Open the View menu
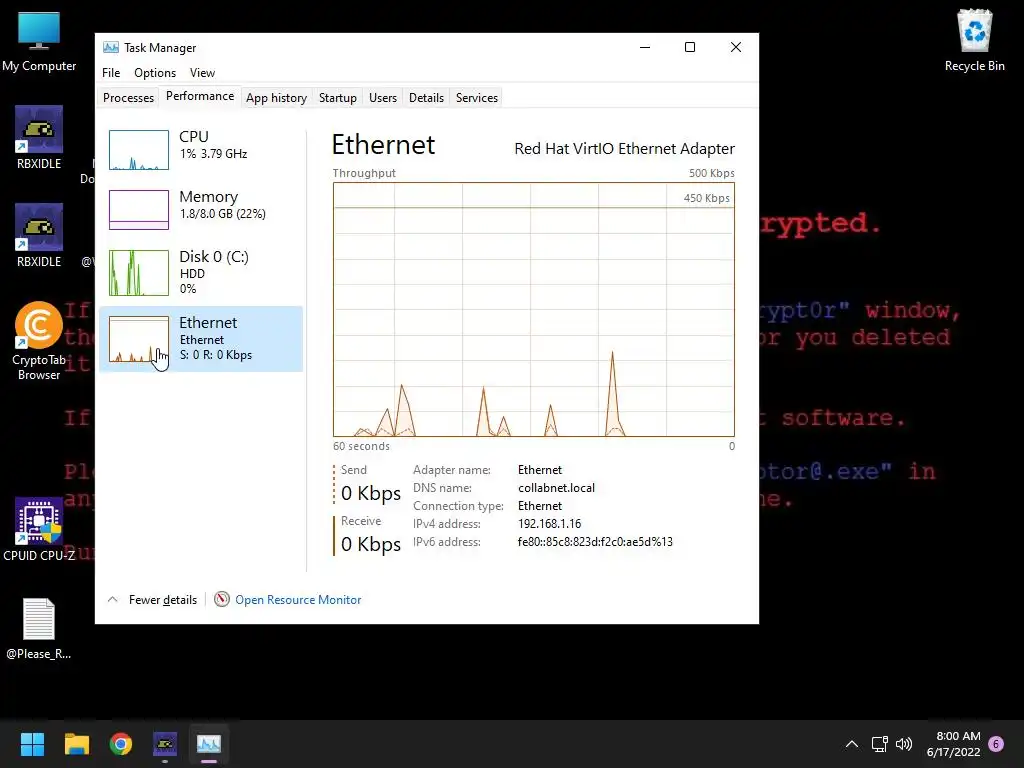1024x768 pixels. pos(202,72)
